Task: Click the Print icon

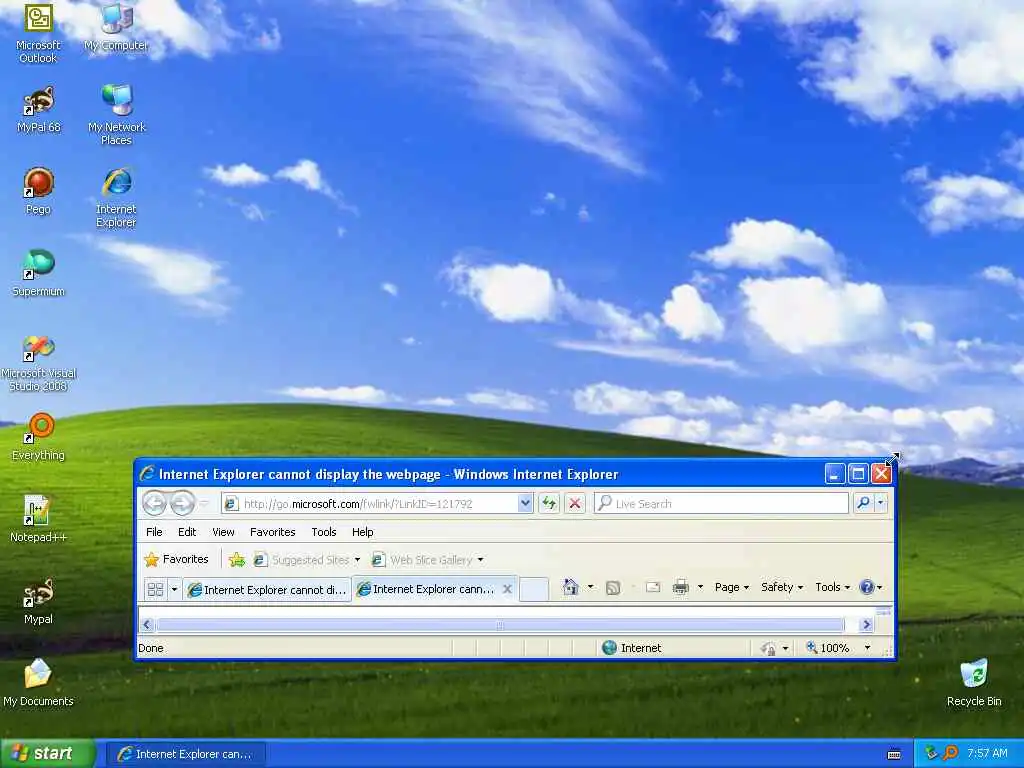Action: tap(680, 587)
